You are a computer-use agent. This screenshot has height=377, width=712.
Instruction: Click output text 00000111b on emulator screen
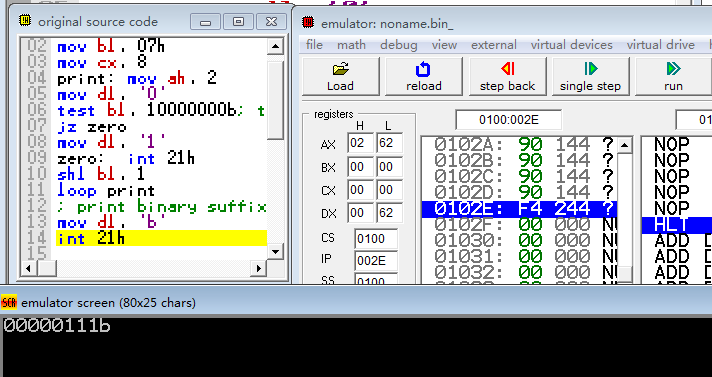[57, 326]
